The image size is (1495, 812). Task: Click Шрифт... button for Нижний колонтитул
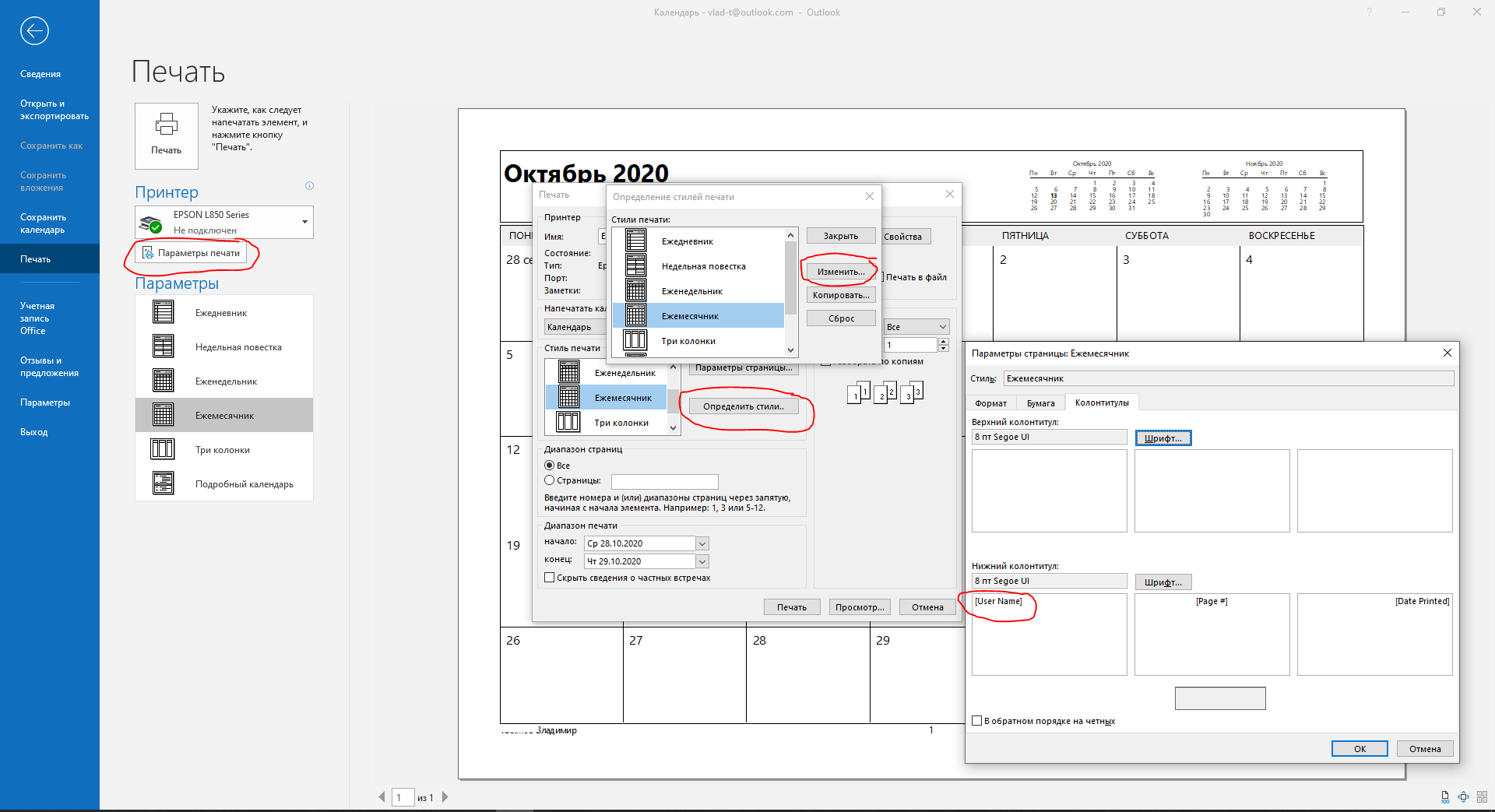[1163, 582]
